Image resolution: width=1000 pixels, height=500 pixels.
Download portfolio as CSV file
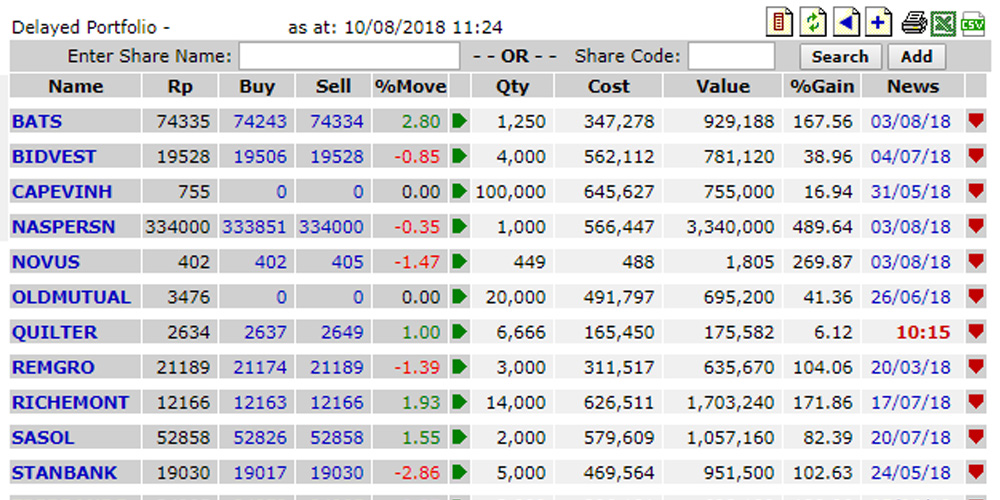click(973, 23)
